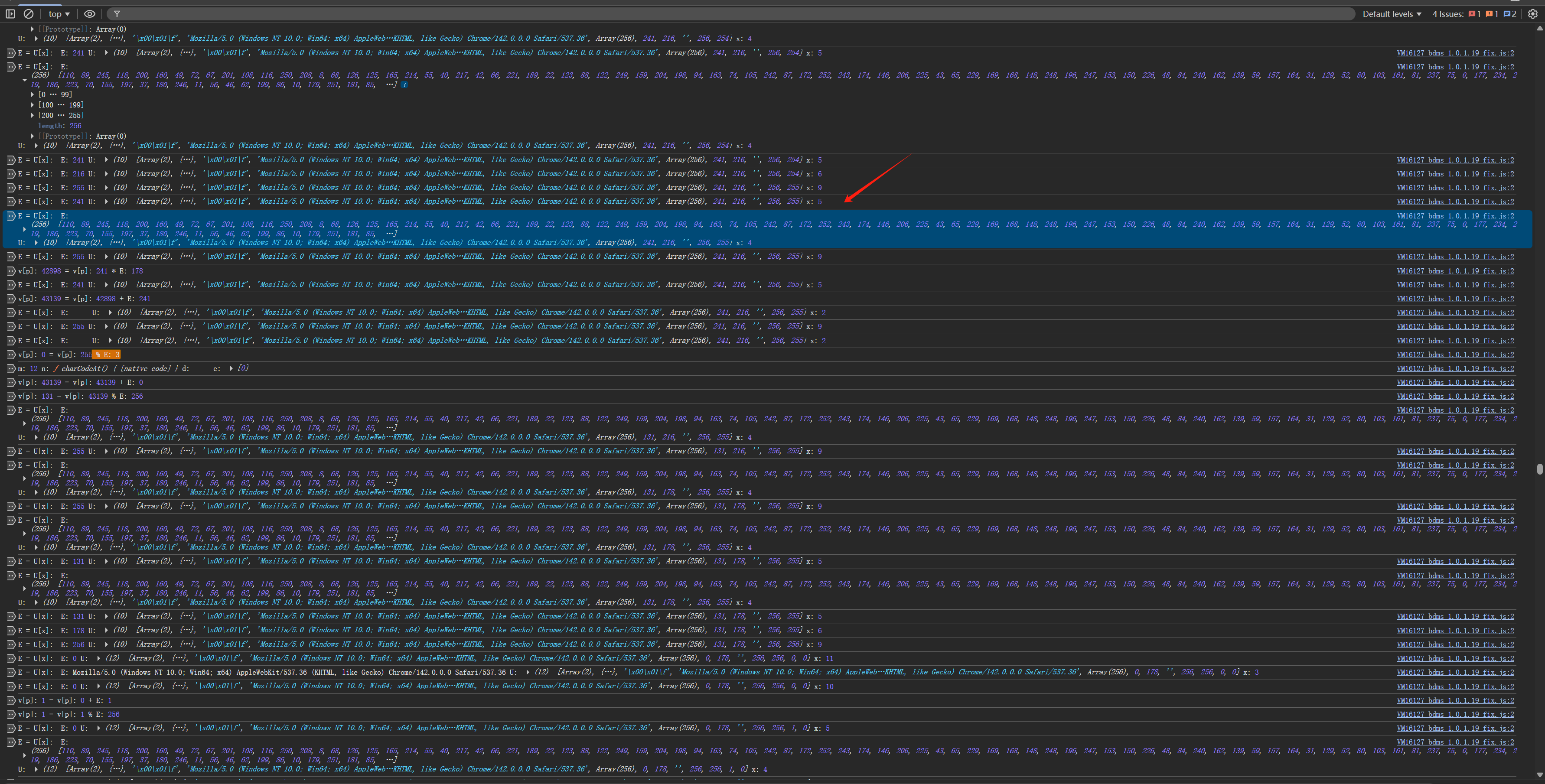Image resolution: width=1545 pixels, height=784 pixels.
Task: Clear the console with the ban icon
Action: [28, 14]
